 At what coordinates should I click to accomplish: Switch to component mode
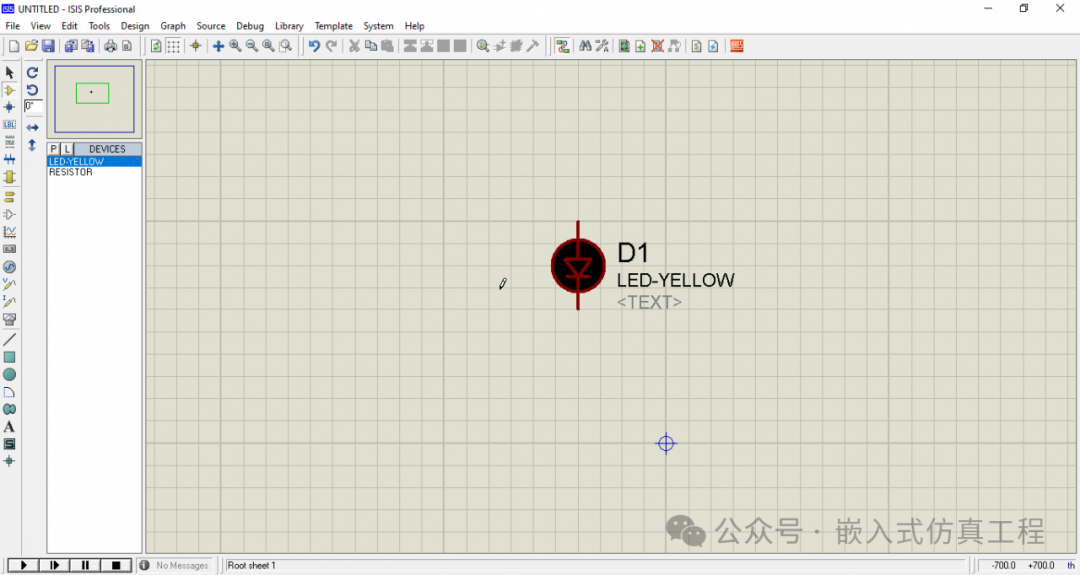(x=10, y=90)
